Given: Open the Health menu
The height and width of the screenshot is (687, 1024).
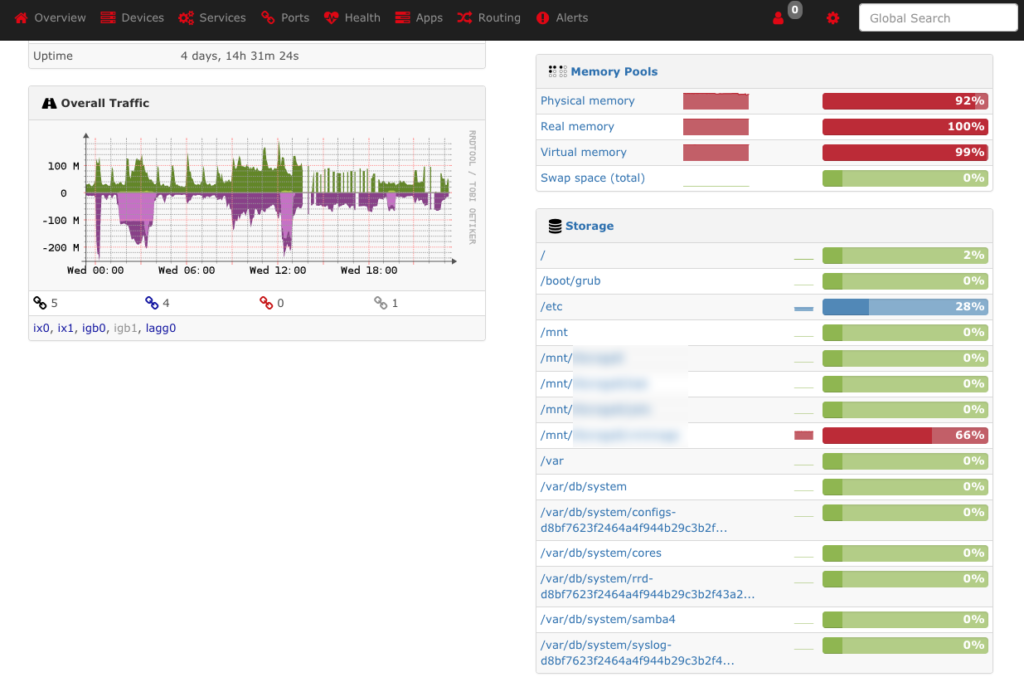Looking at the screenshot, I should (352, 18).
